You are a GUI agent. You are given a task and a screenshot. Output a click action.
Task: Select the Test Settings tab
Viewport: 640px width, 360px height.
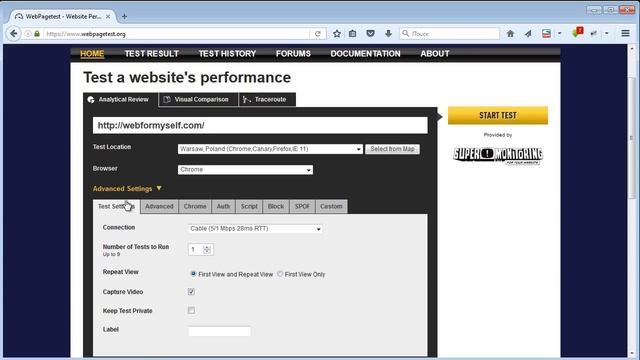coord(116,207)
